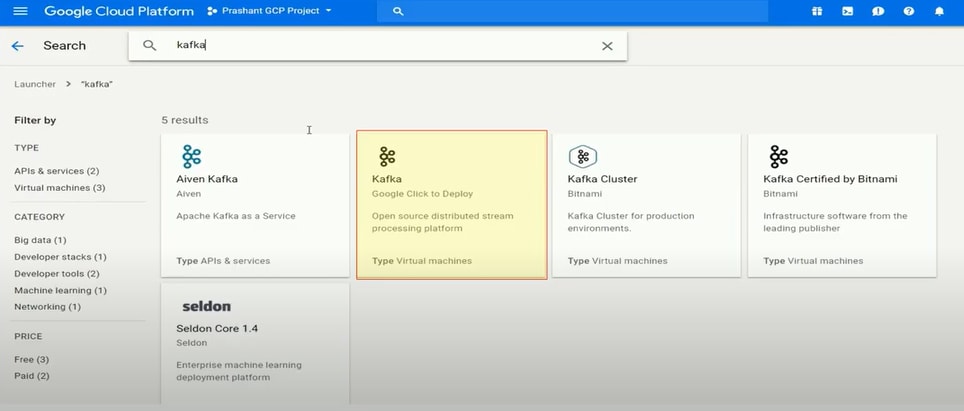Screen dimensions: 964x411
Task: Click 'Kafka Cluster for production environments' description
Action: [631, 222]
